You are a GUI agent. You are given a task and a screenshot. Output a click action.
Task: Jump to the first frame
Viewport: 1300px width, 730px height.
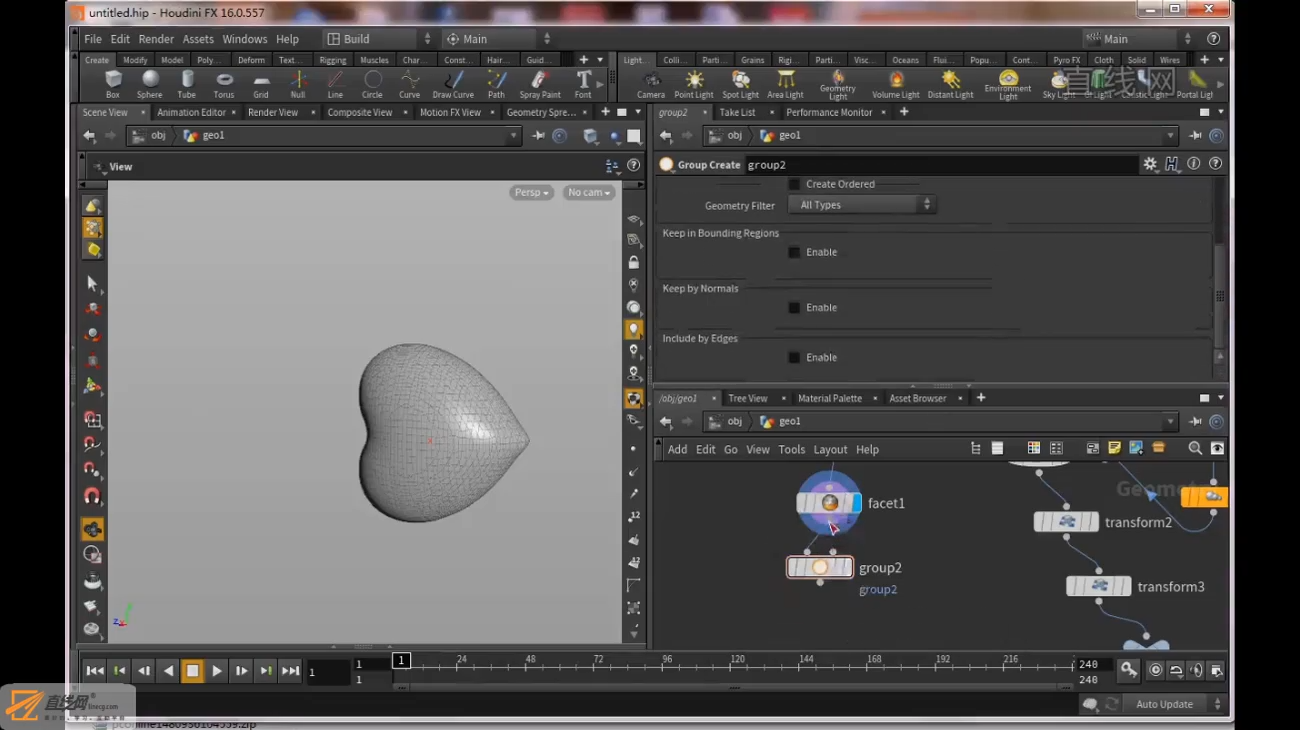point(94,671)
